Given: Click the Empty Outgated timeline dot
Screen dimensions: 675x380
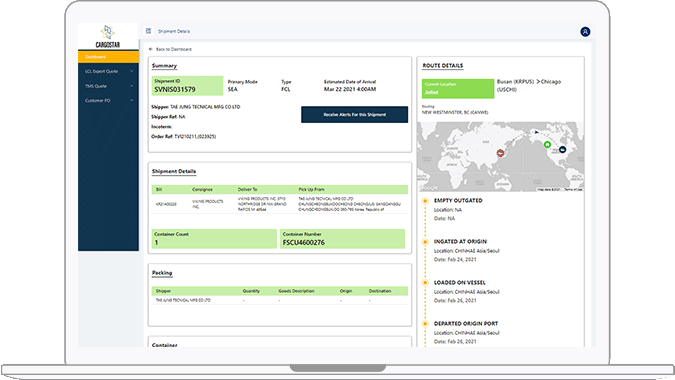Looking at the screenshot, I should coord(425,201).
